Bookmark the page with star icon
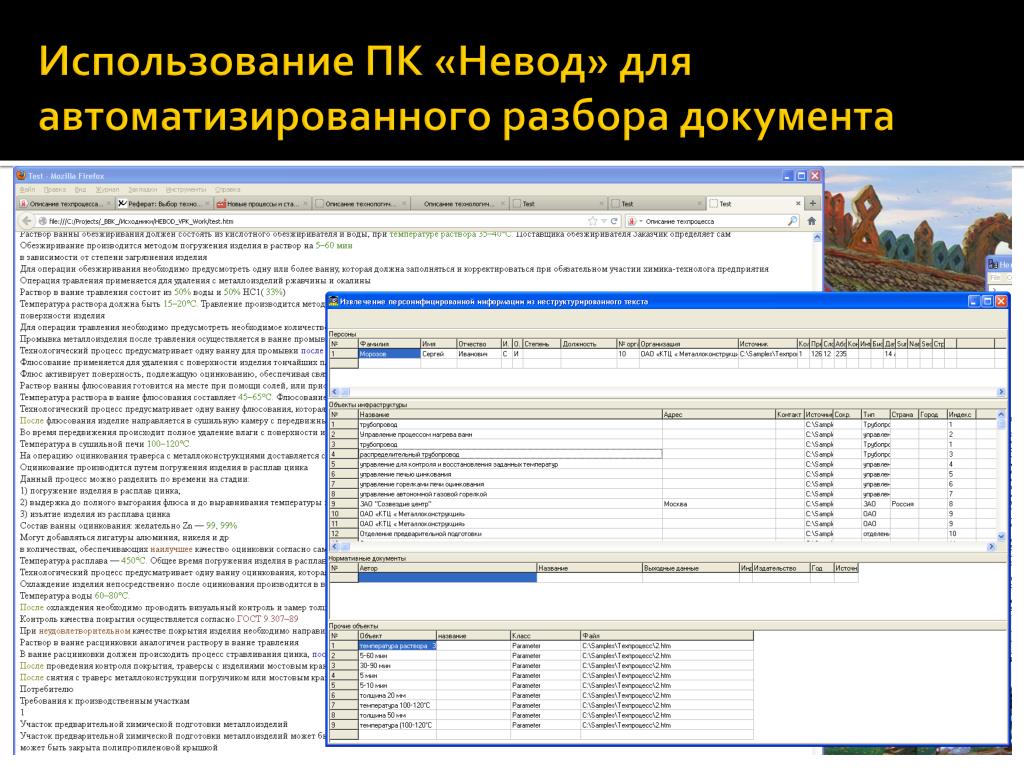 [x=592, y=221]
